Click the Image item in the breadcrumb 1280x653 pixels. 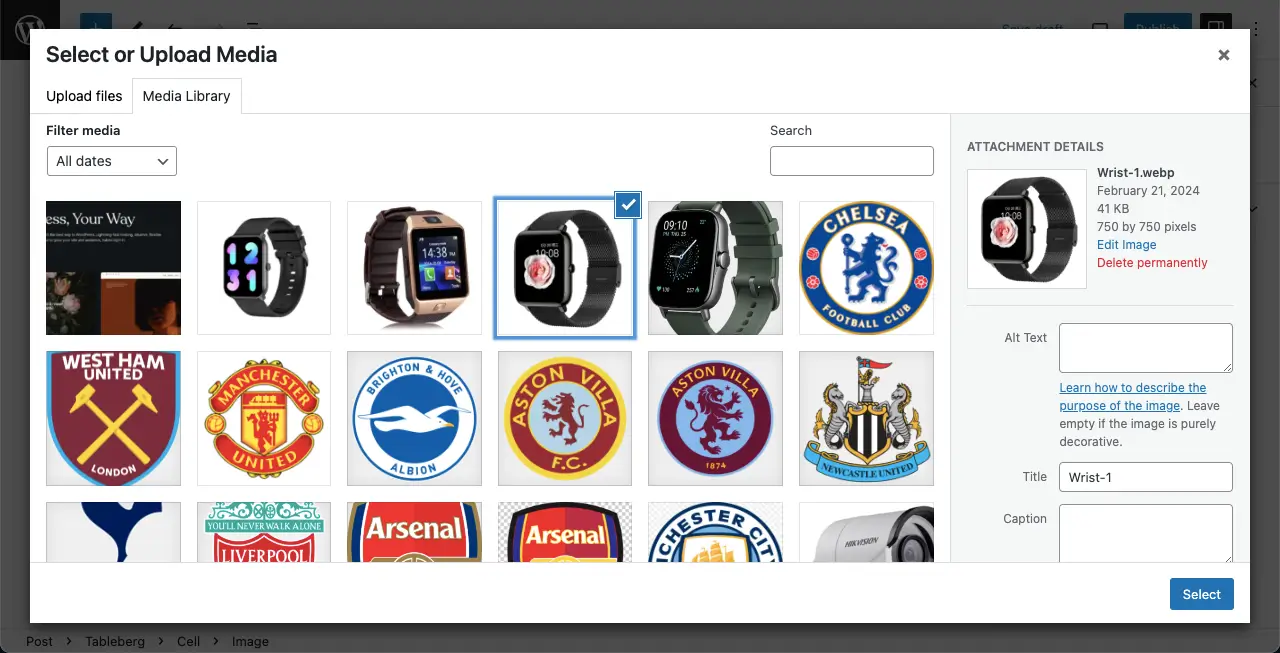click(x=250, y=642)
